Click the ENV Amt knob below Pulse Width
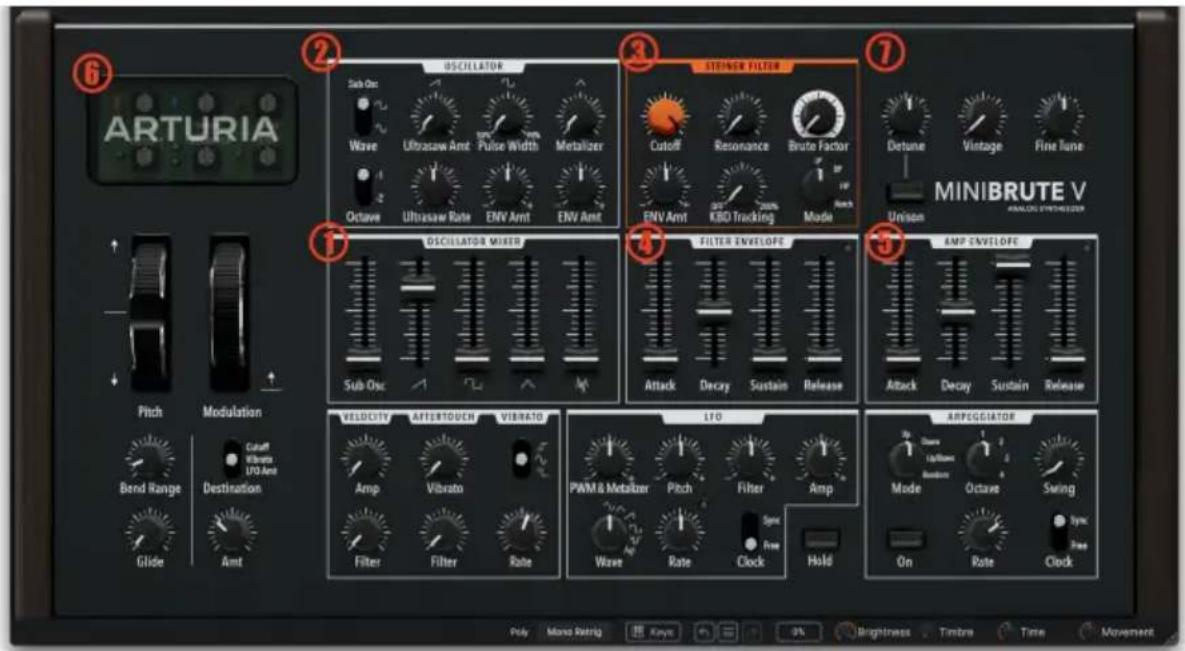 click(508, 187)
